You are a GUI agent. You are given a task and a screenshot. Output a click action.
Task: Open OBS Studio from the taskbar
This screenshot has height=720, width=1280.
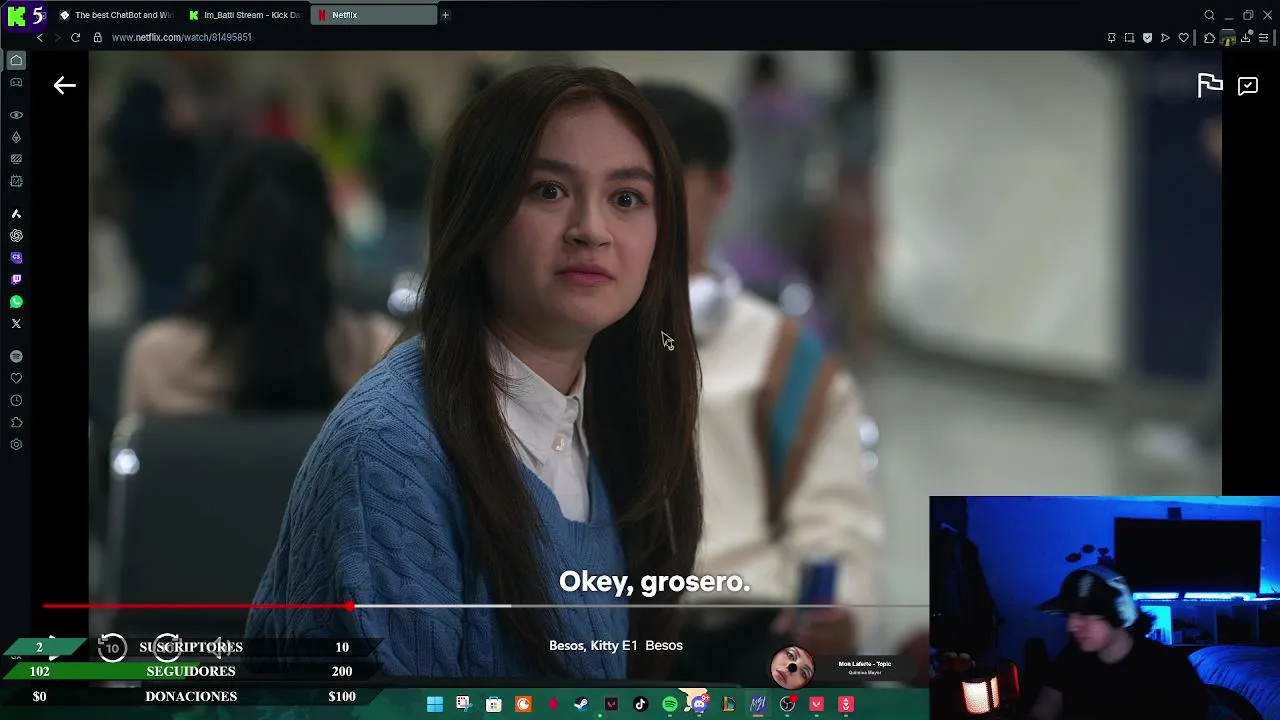tap(787, 704)
